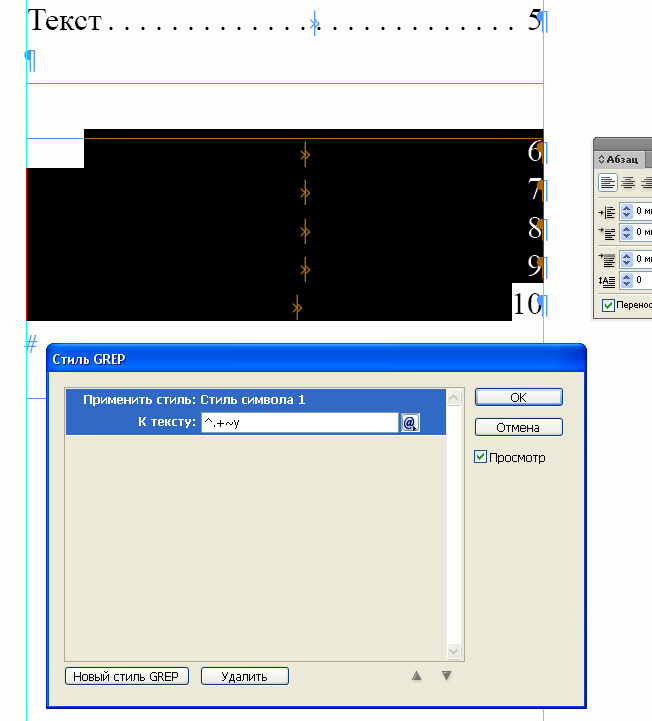Select the align center paragraph icon
Screen dimensions: 652x721
tap(628, 183)
